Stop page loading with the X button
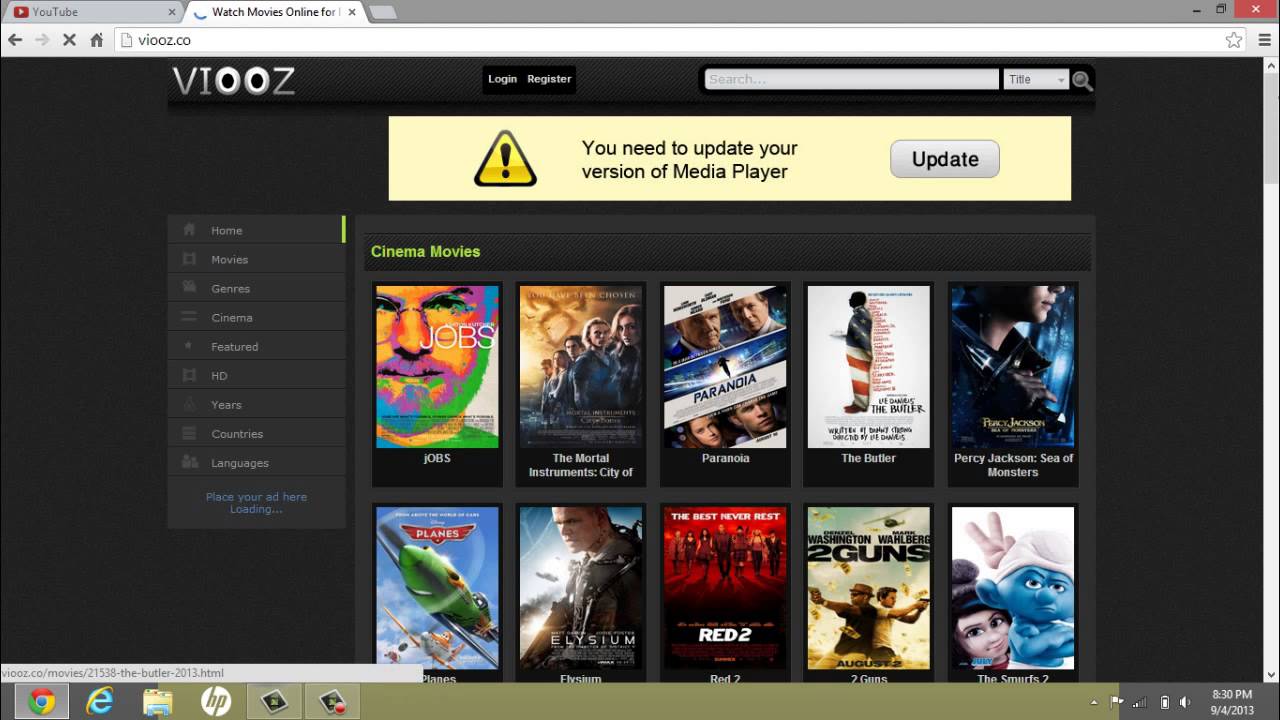1280x720 pixels. tap(69, 40)
